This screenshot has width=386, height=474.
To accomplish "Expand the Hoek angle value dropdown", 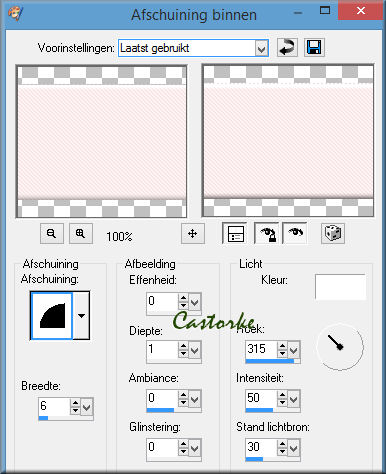I will [293, 350].
